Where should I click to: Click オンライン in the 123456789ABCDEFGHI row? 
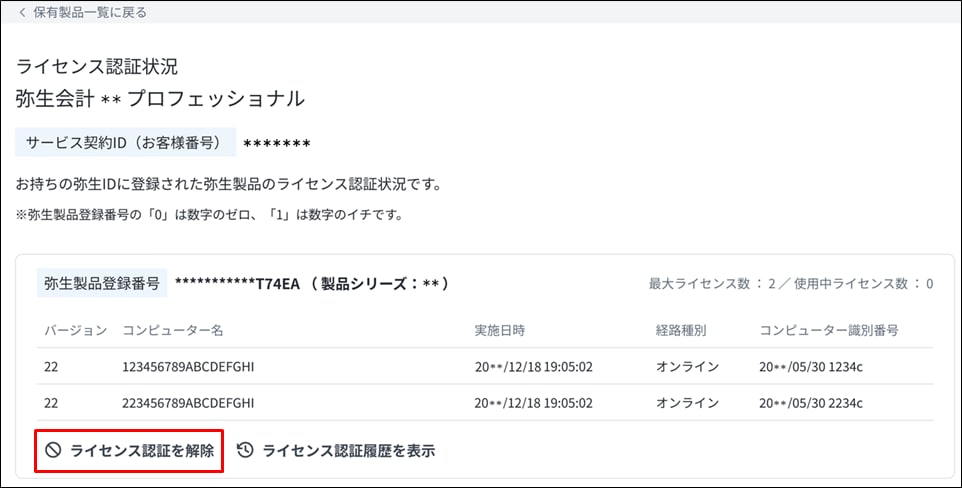[687, 366]
